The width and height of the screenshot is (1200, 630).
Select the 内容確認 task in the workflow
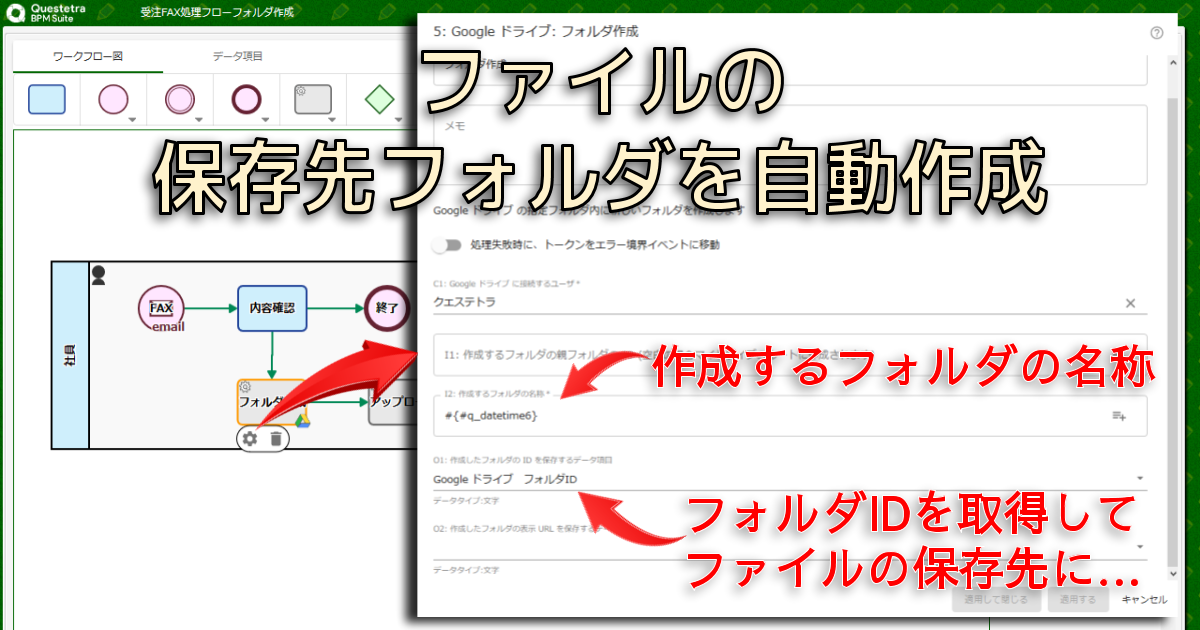pos(272,308)
